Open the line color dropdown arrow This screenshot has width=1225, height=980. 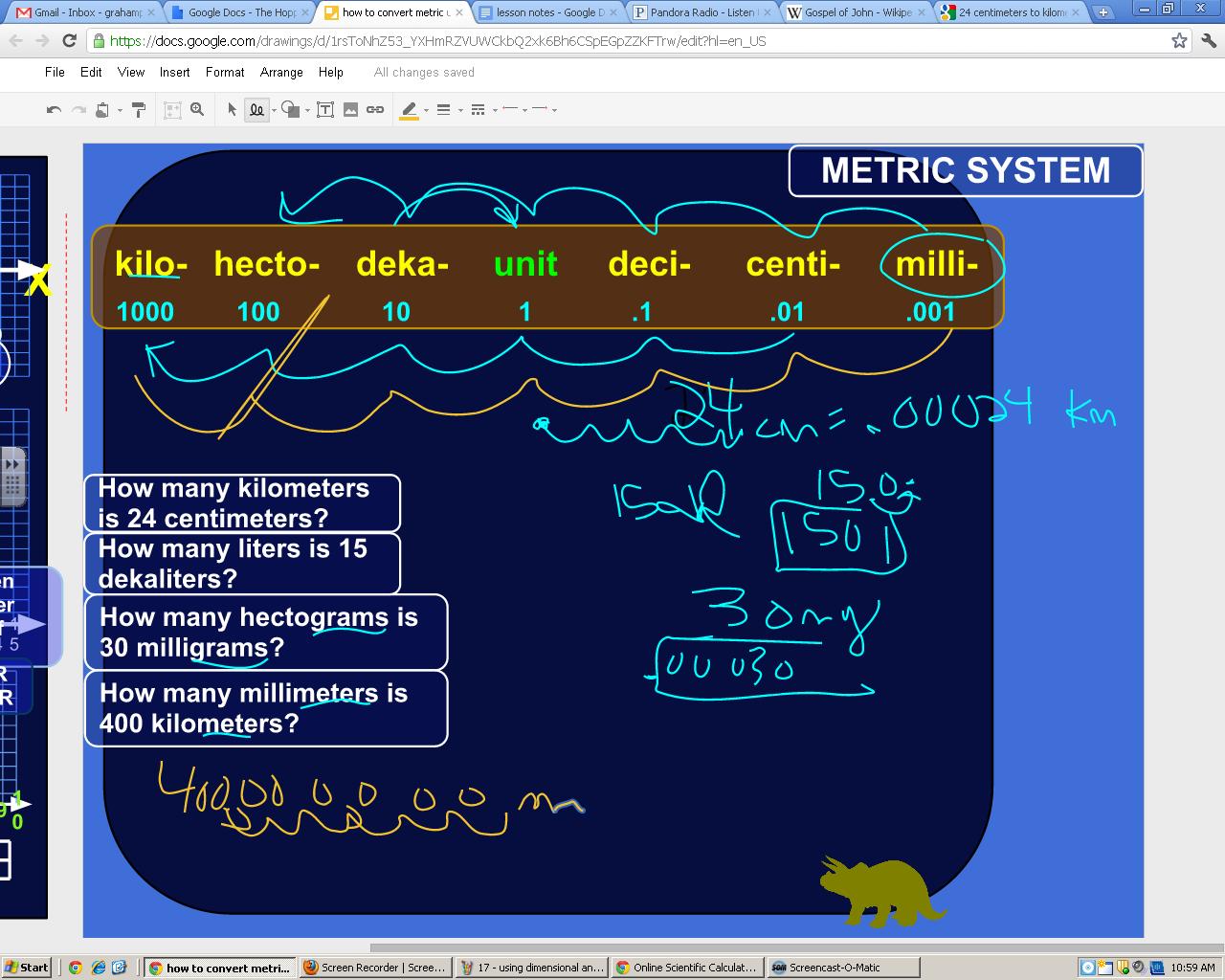(426, 111)
